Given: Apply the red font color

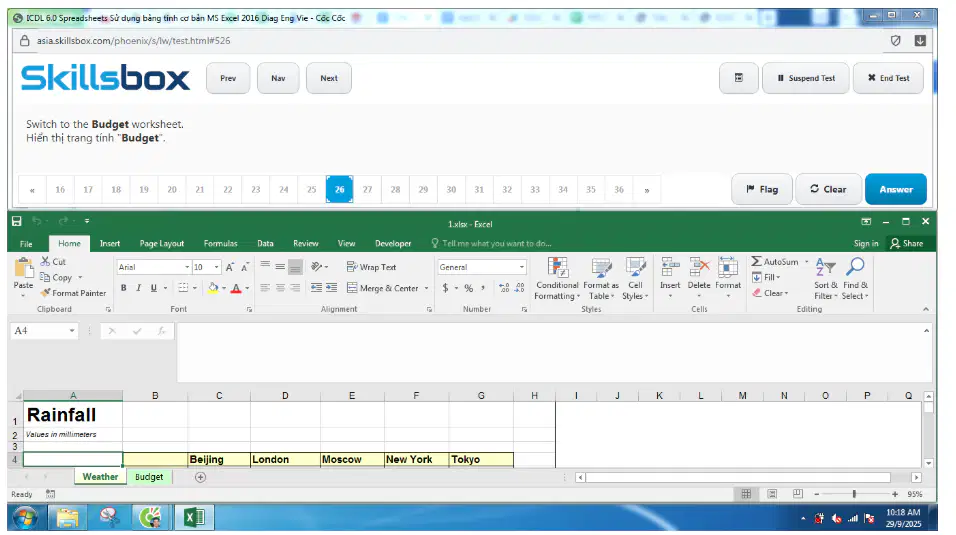Looking at the screenshot, I should (237, 288).
